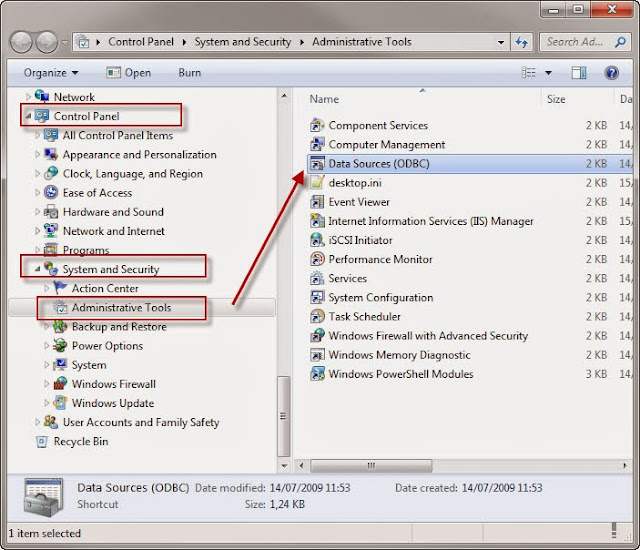640x550 pixels.
Task: Click Administrative Tools breadcrumb segment
Action: (362, 42)
